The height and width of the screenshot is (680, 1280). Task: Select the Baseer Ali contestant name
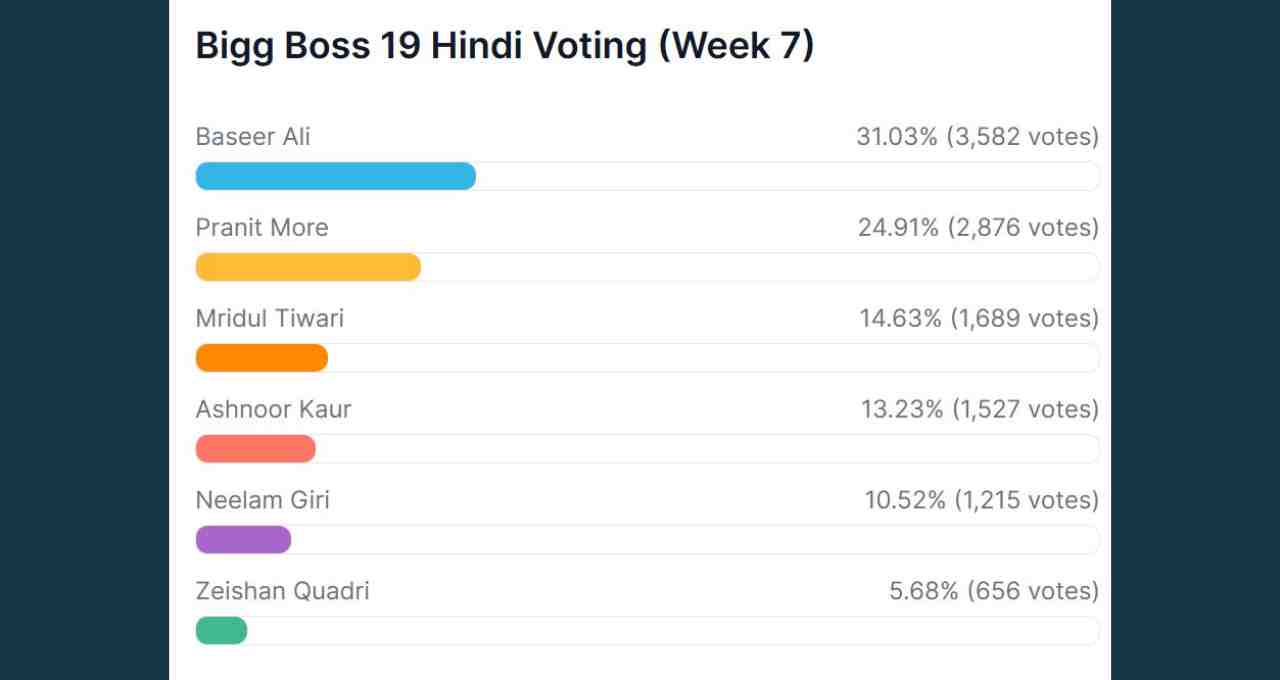[253, 137]
